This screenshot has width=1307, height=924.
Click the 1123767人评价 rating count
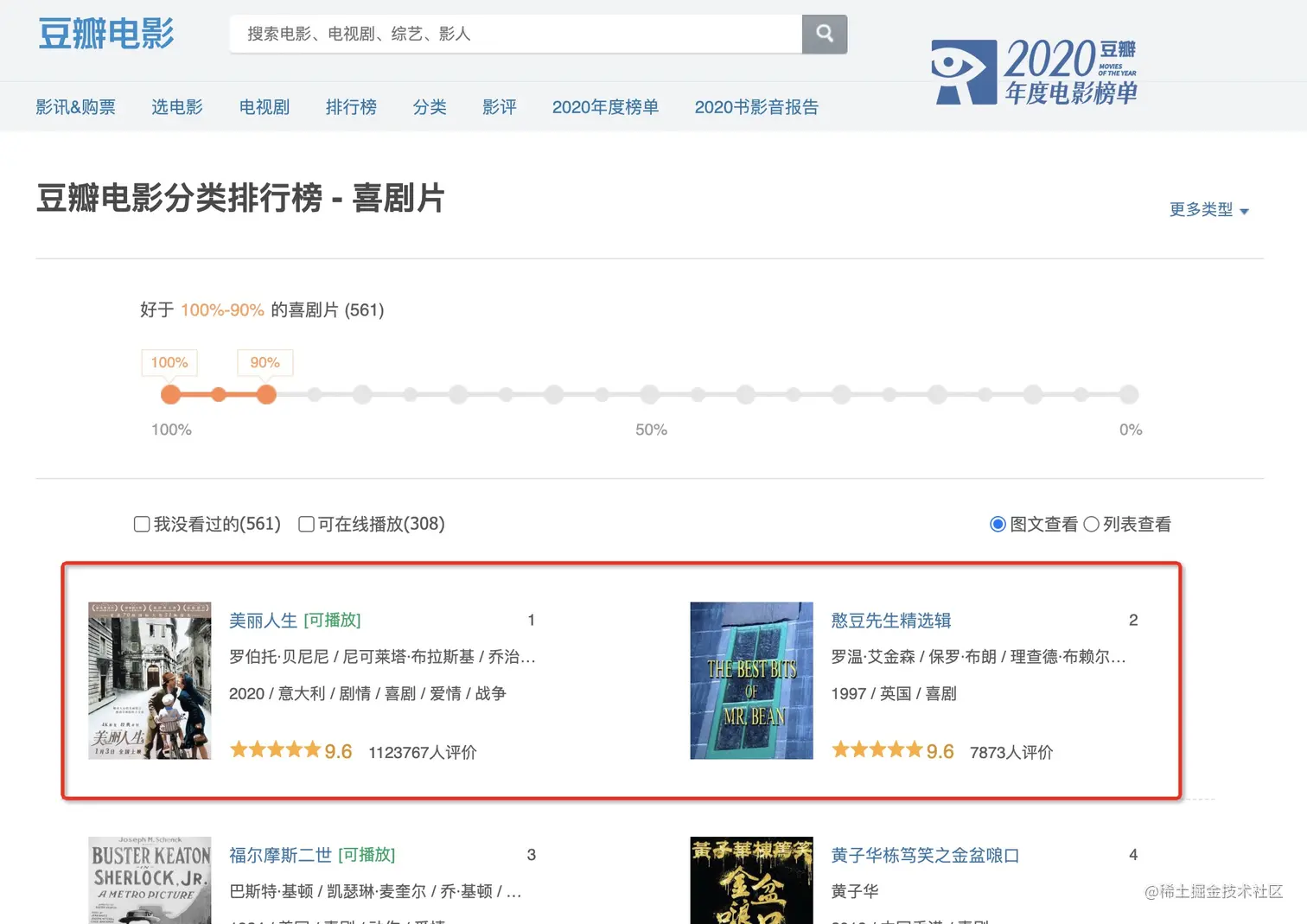(x=423, y=752)
